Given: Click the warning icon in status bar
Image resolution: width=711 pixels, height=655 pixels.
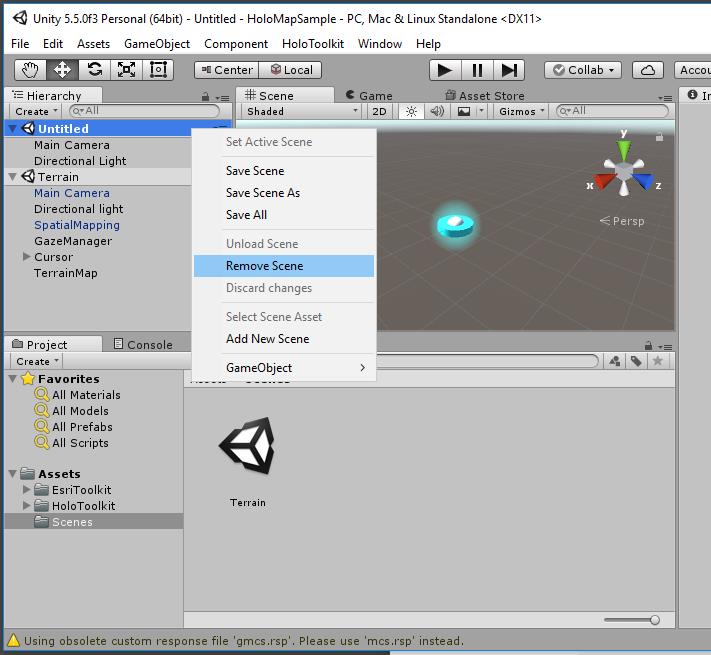Looking at the screenshot, I should [14, 640].
